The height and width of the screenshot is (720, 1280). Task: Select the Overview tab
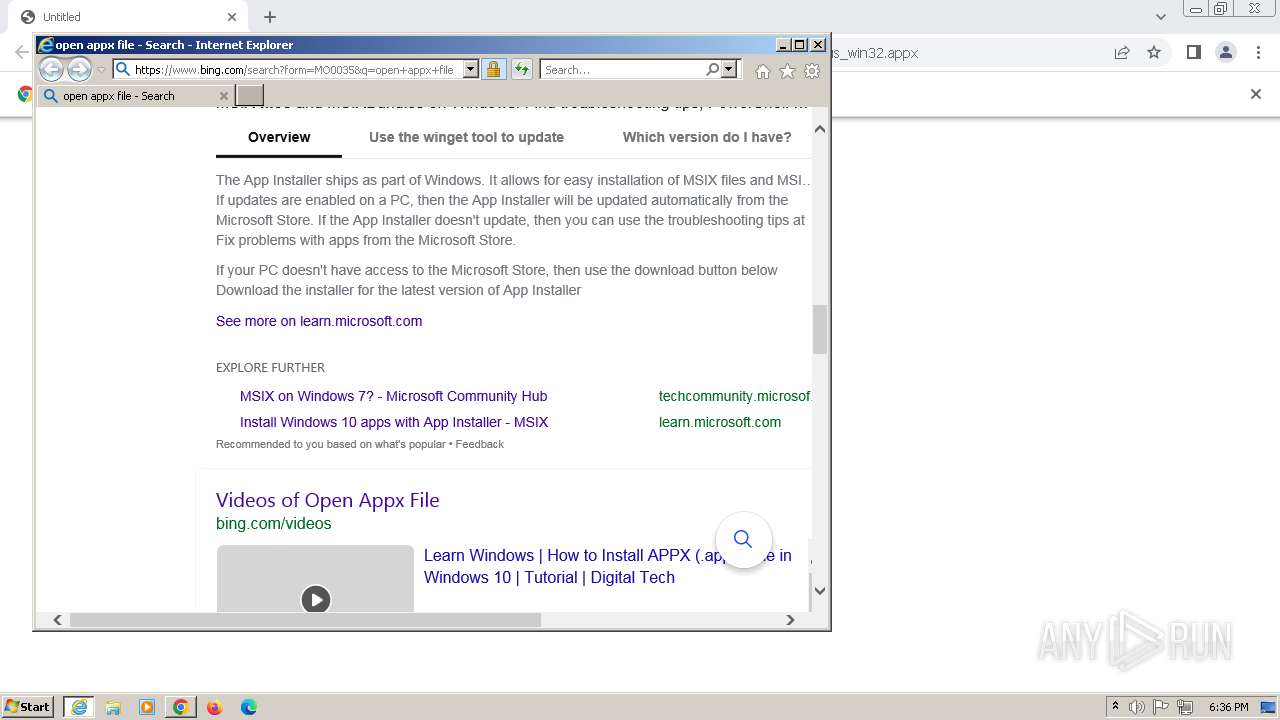pos(279,137)
